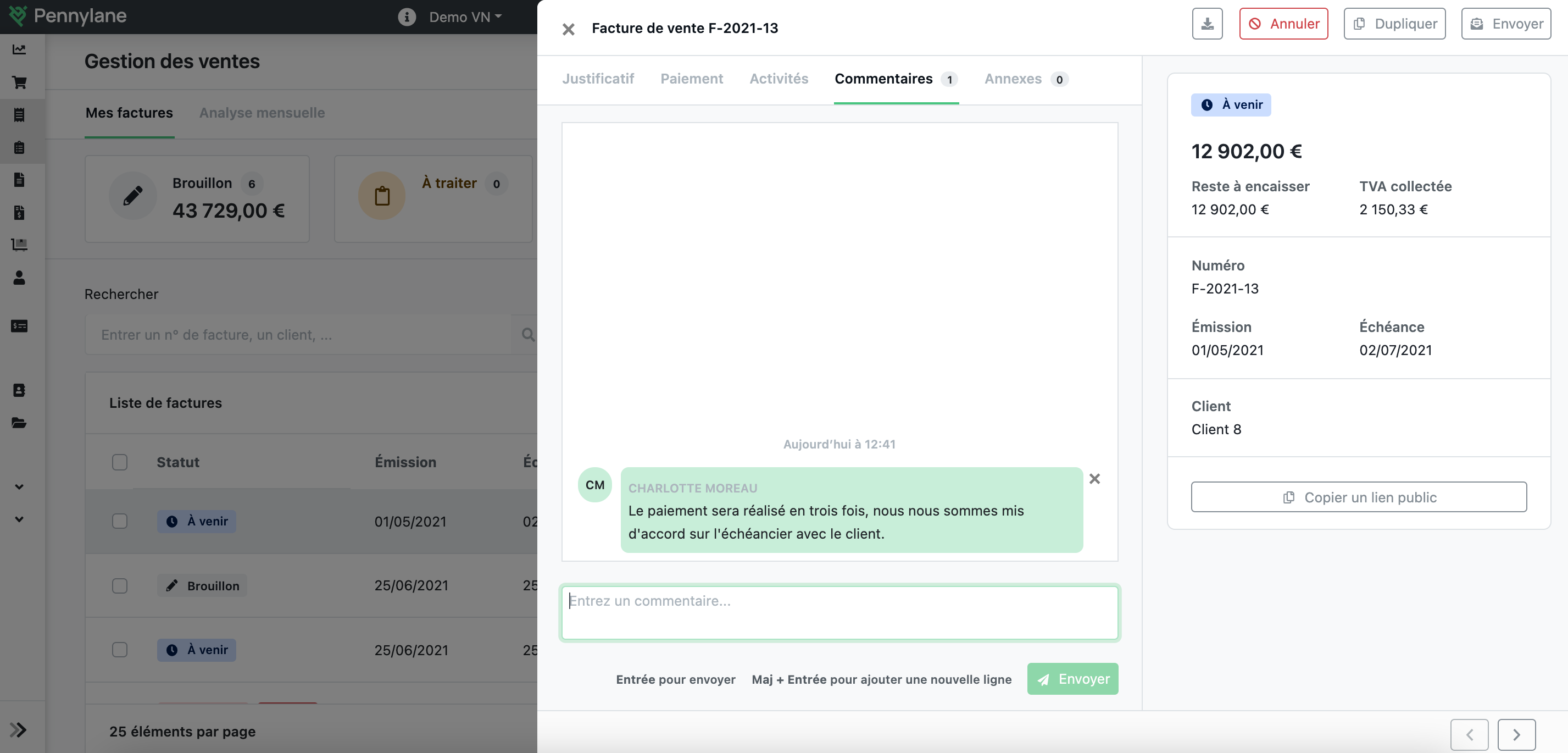
Task: Click the Brouillon 43 729,00 € card
Action: pos(197,198)
